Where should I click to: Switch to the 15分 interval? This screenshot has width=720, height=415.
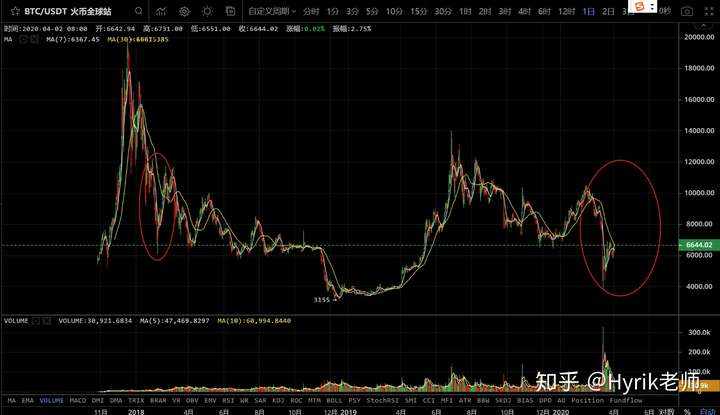pos(418,11)
